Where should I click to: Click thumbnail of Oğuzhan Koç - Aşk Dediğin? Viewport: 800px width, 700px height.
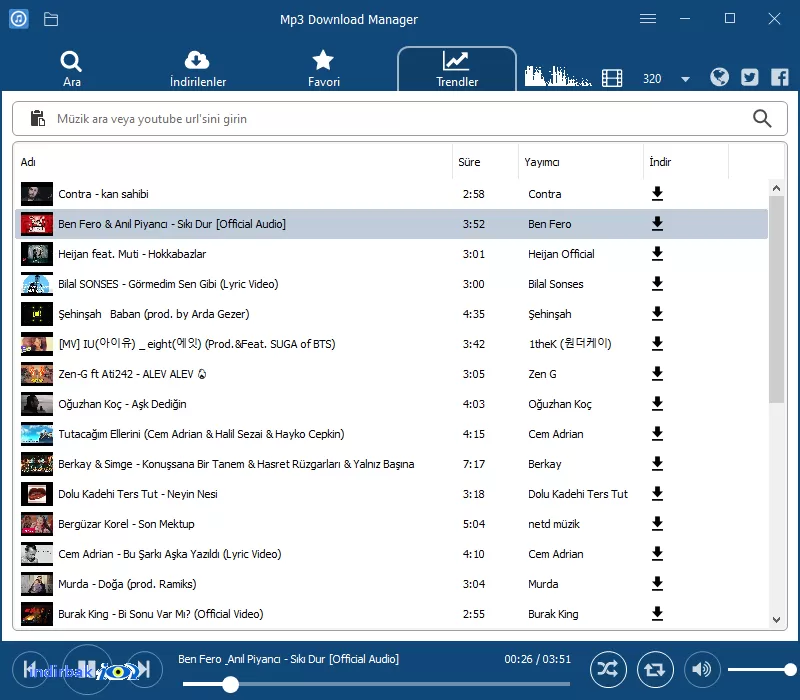[37, 404]
